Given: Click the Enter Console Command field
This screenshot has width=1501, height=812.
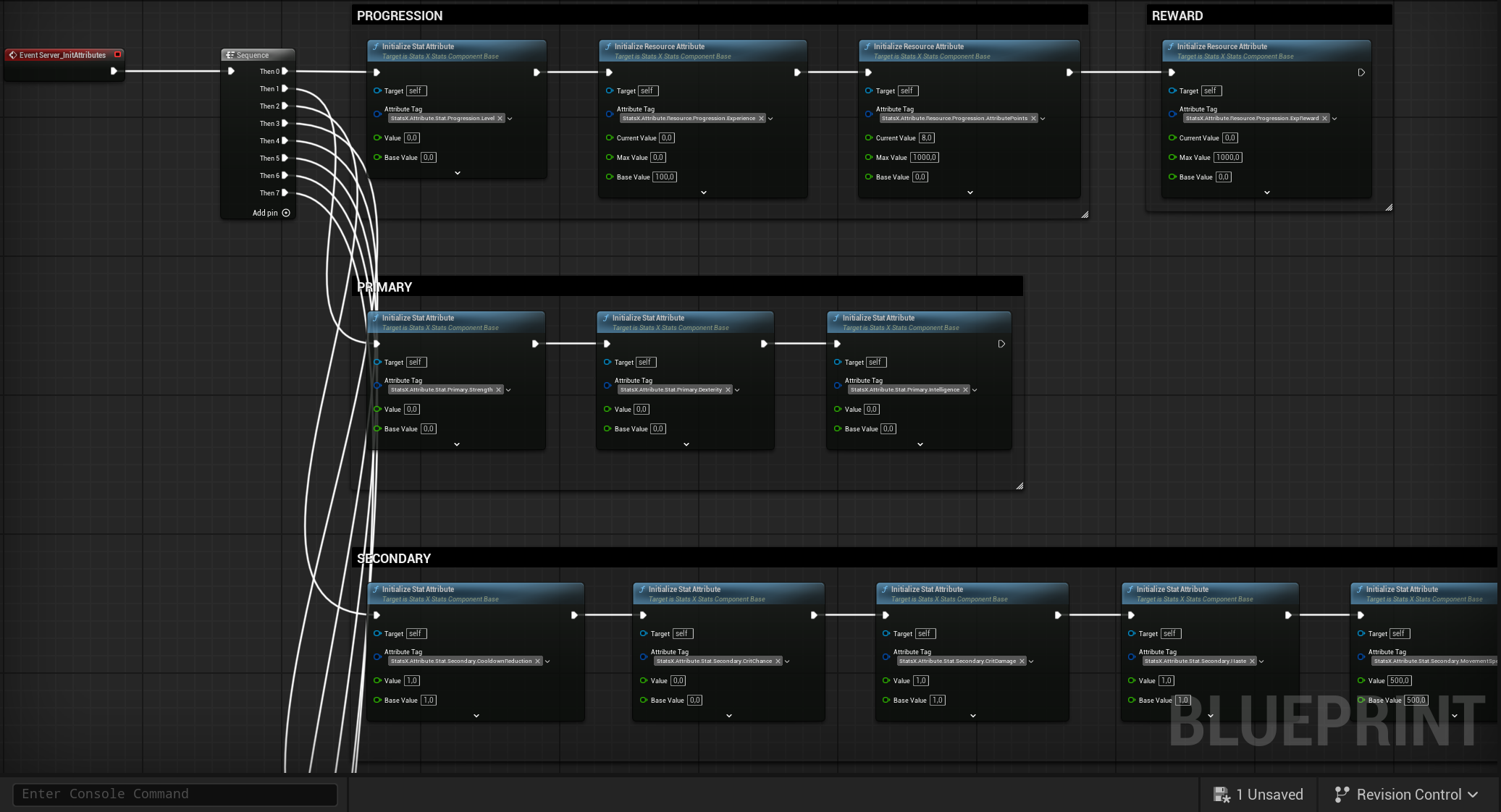Looking at the screenshot, I should (174, 794).
